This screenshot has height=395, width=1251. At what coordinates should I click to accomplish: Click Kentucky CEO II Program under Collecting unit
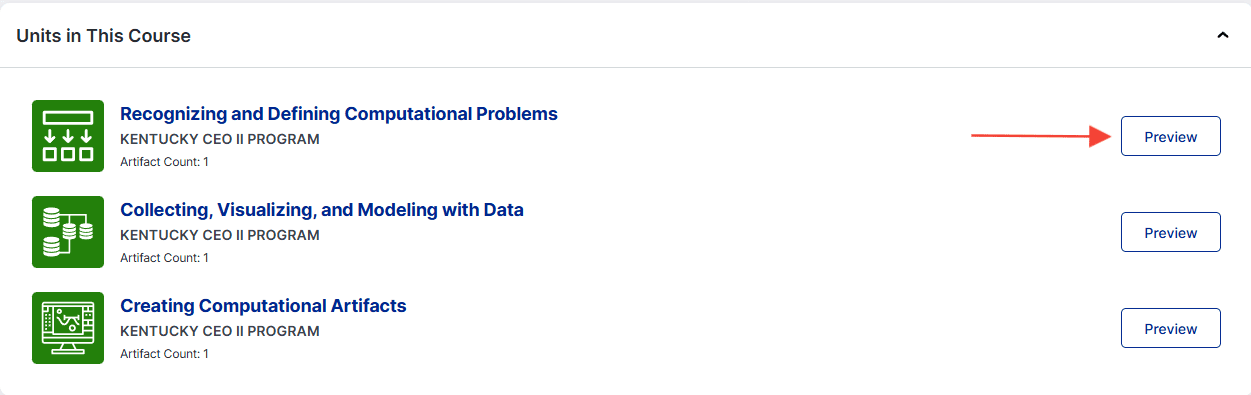pos(220,235)
